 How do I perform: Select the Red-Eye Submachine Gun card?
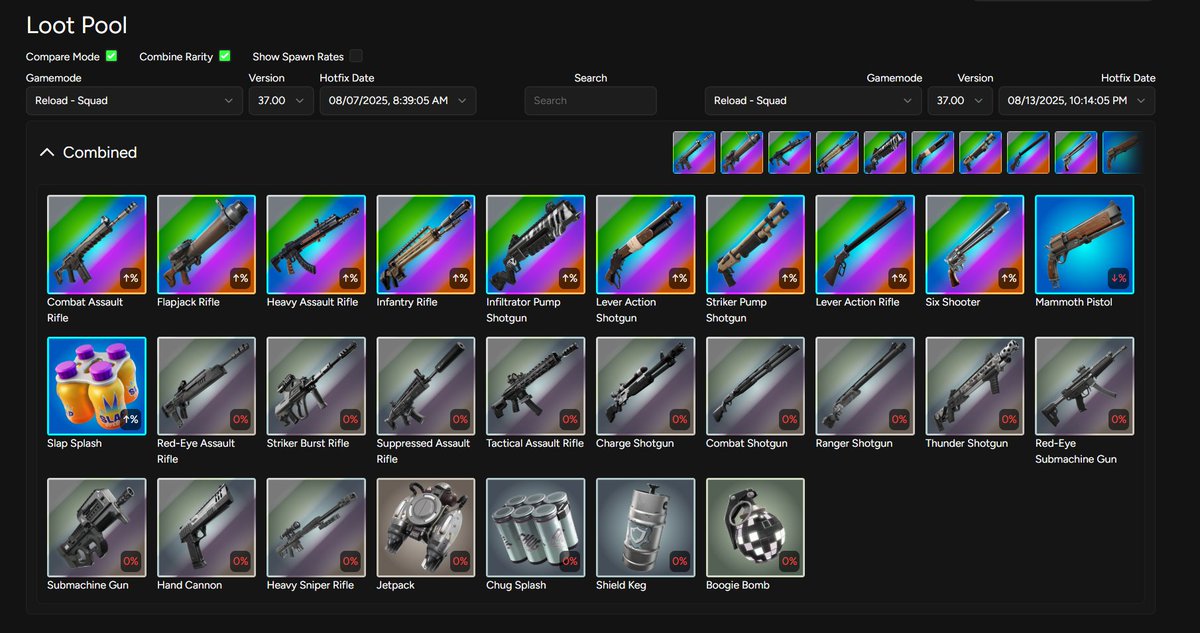[x=1085, y=386]
